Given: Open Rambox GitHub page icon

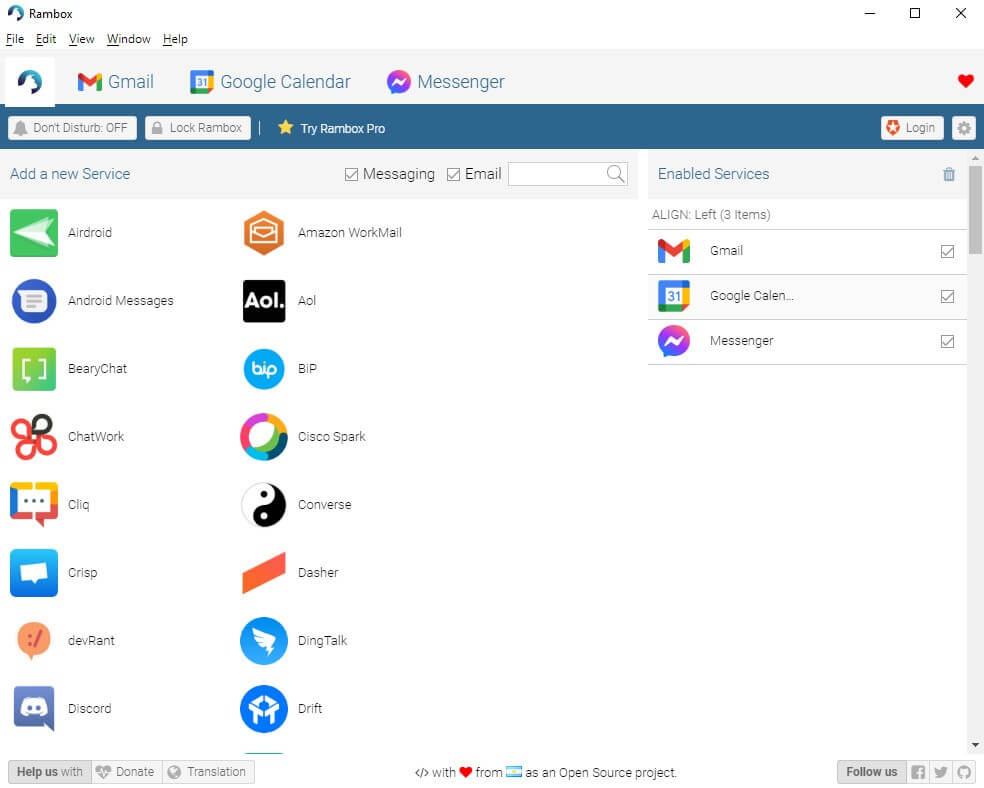Looking at the screenshot, I should point(964,772).
